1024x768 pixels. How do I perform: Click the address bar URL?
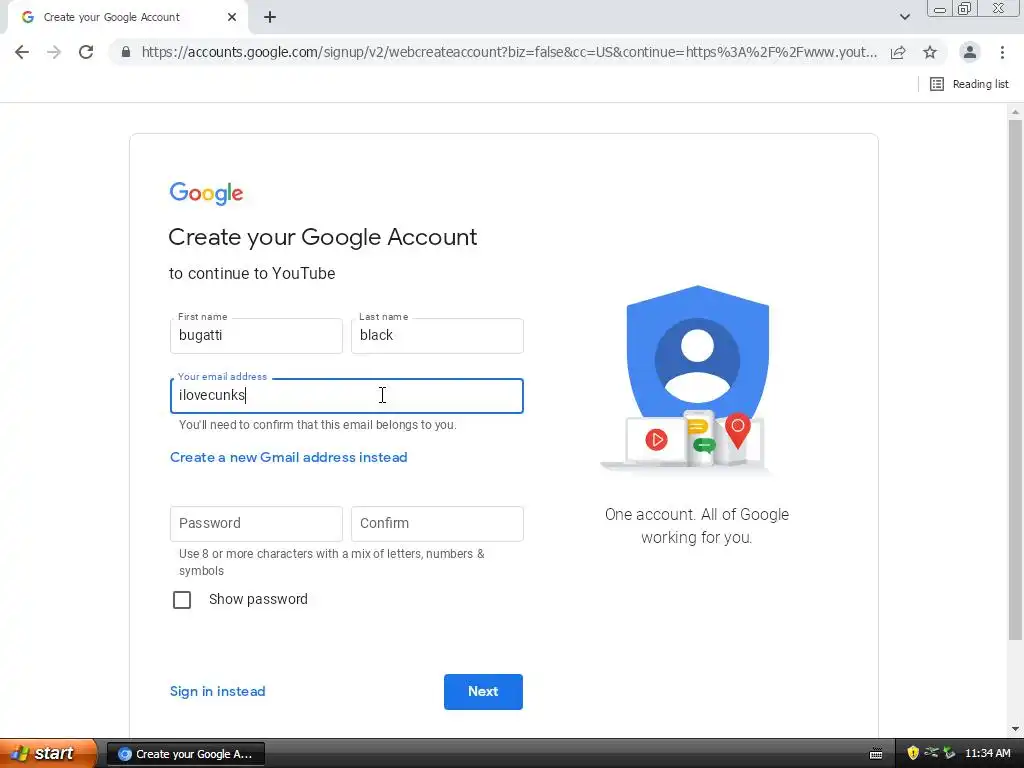509,52
